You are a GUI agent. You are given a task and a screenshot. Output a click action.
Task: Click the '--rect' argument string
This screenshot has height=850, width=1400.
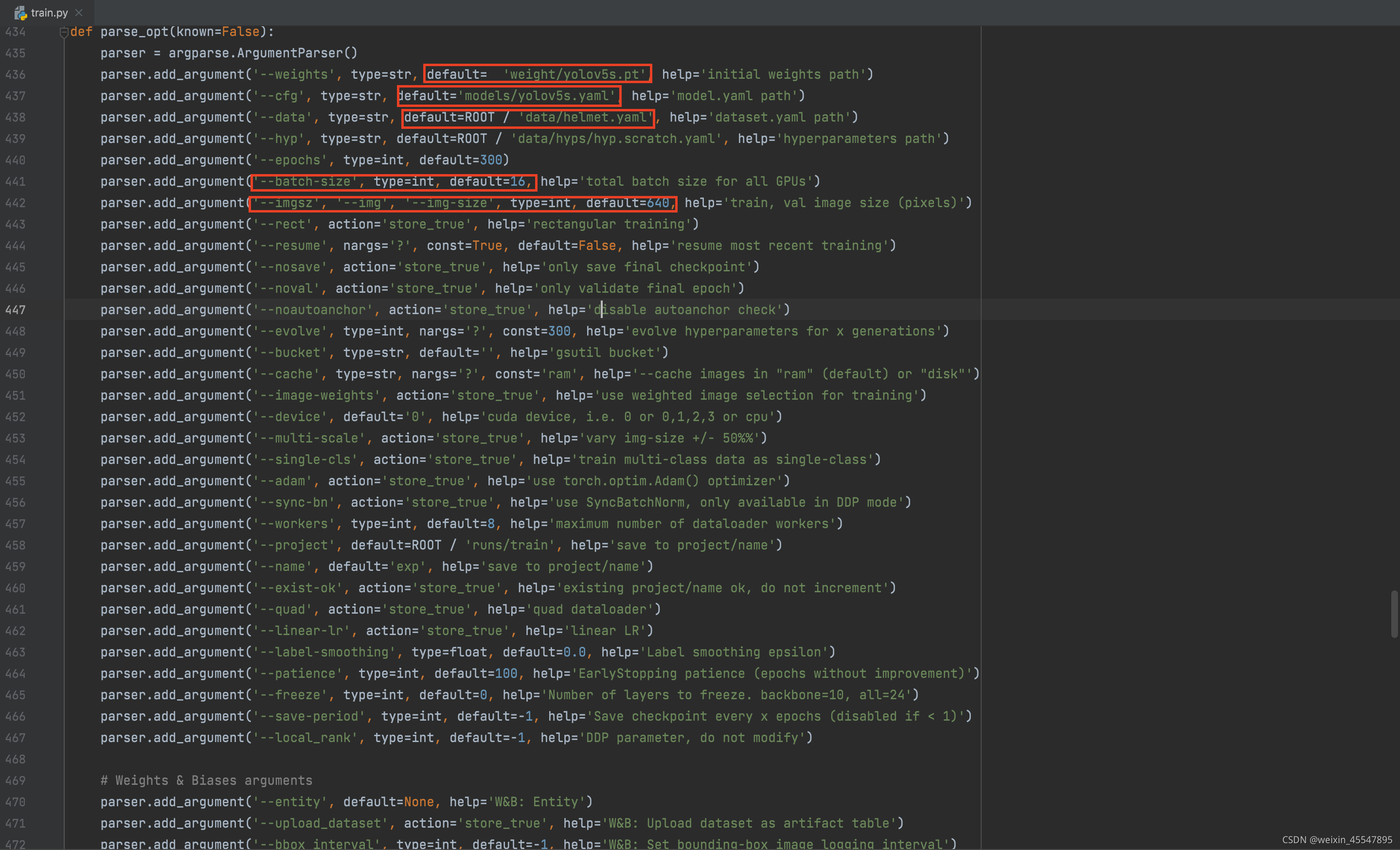[x=283, y=224]
